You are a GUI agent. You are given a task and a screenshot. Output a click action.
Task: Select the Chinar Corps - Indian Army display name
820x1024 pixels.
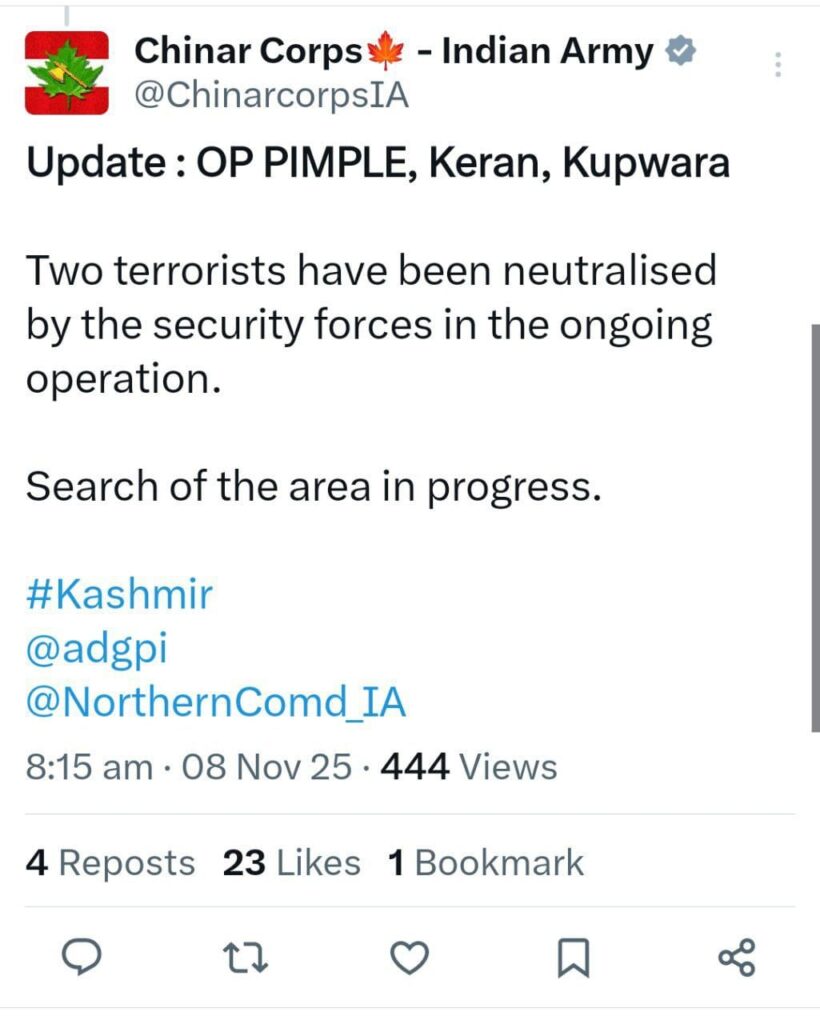(394, 50)
